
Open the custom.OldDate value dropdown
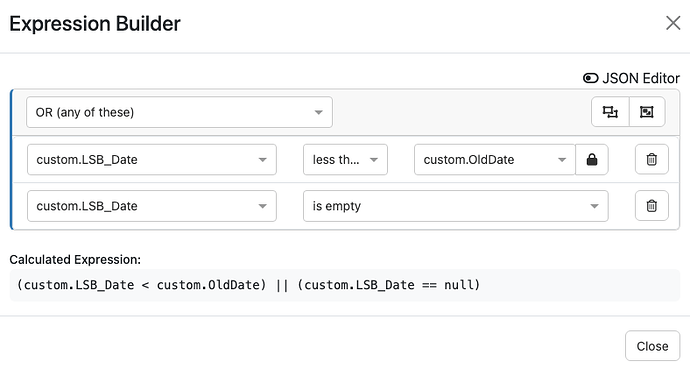click(x=495, y=159)
